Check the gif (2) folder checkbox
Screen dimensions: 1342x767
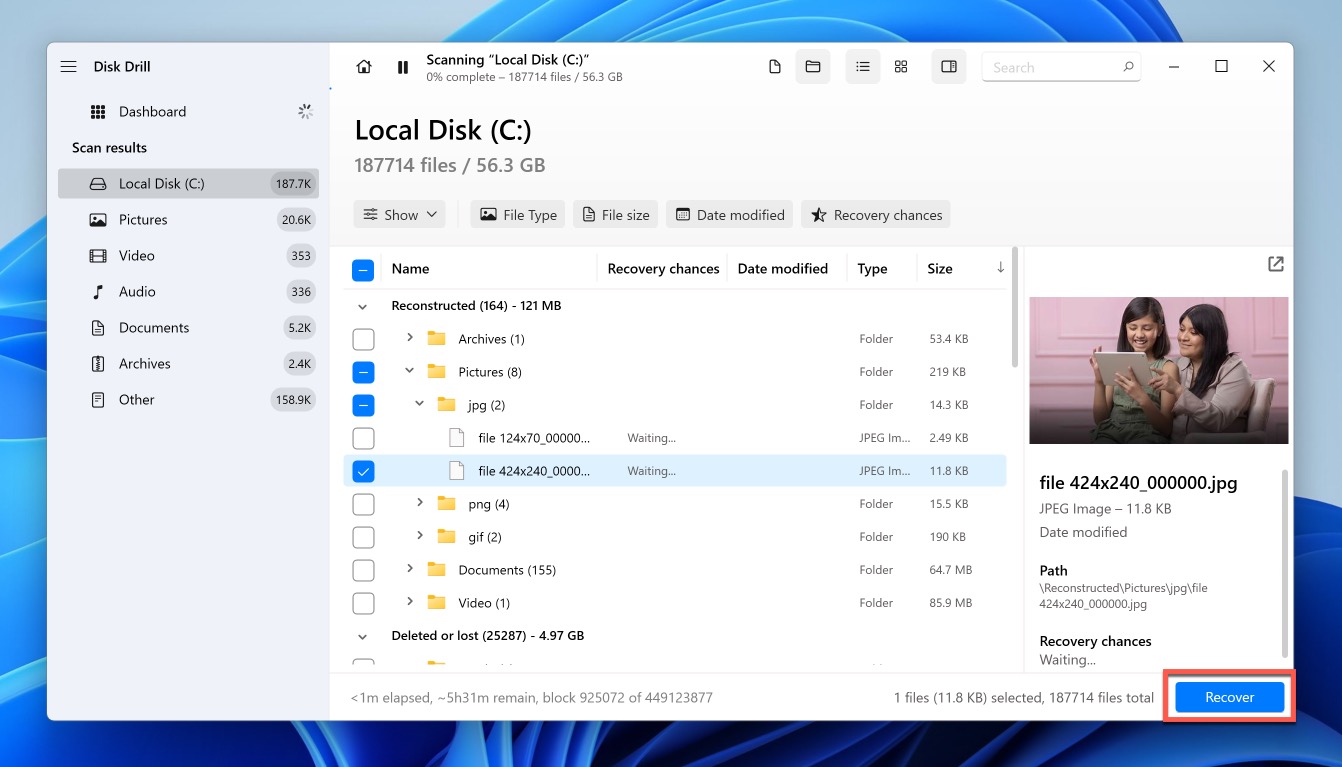tap(363, 537)
